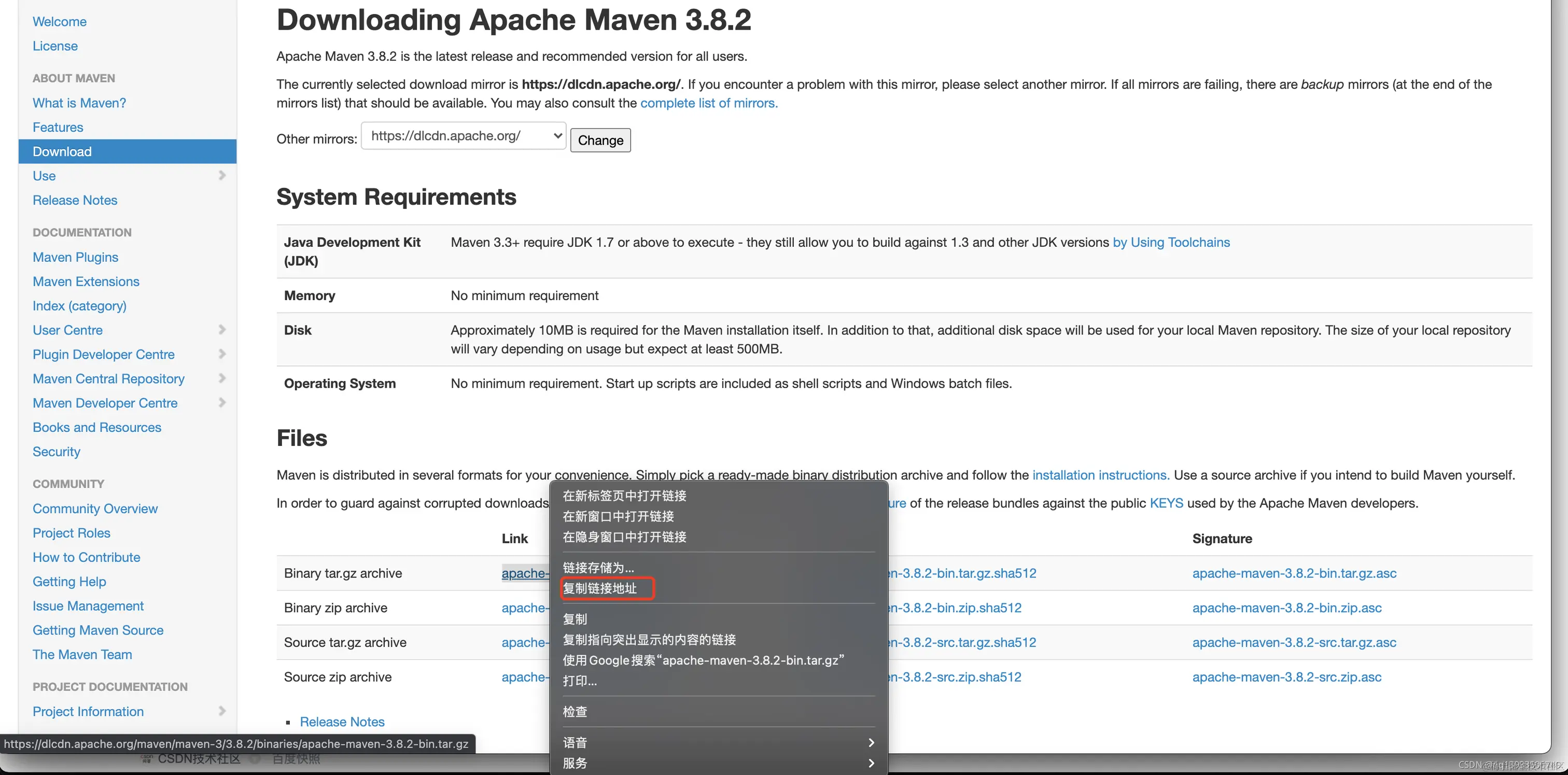
Task: Select 在新标签页中打开链接 menu entry
Action: [x=624, y=496]
